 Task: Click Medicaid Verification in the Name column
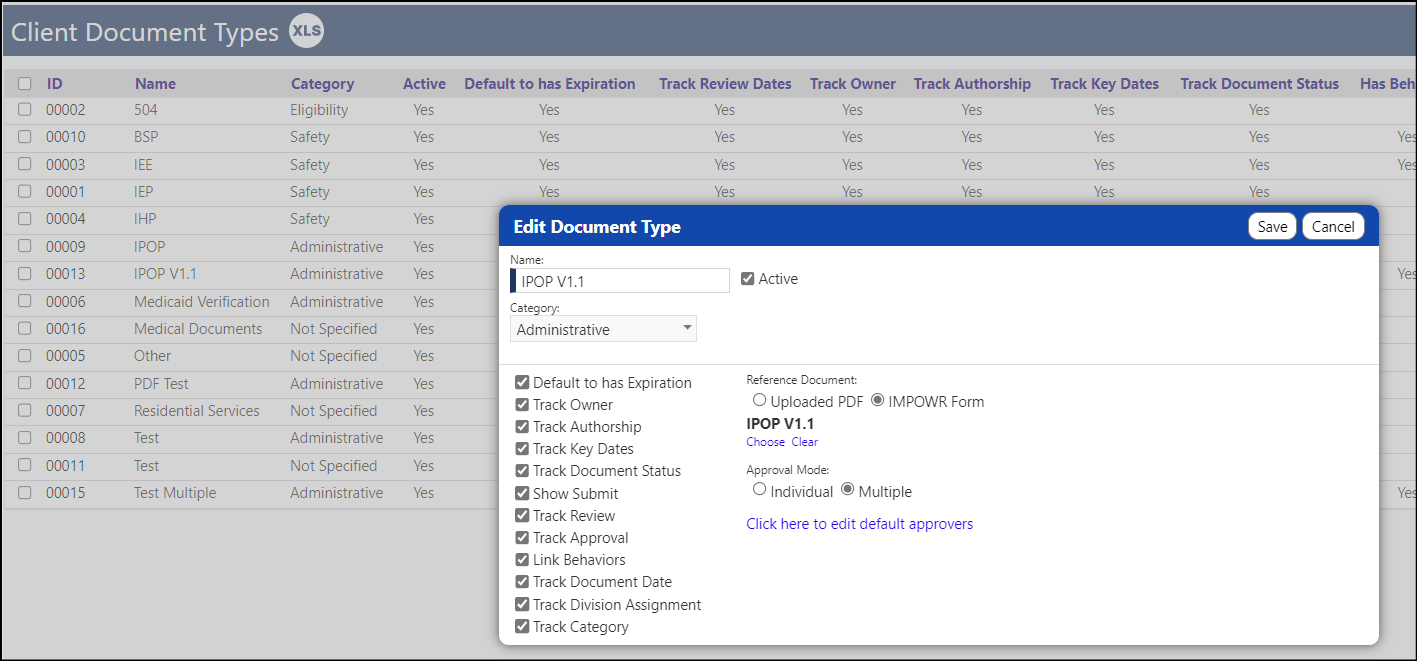coord(202,301)
